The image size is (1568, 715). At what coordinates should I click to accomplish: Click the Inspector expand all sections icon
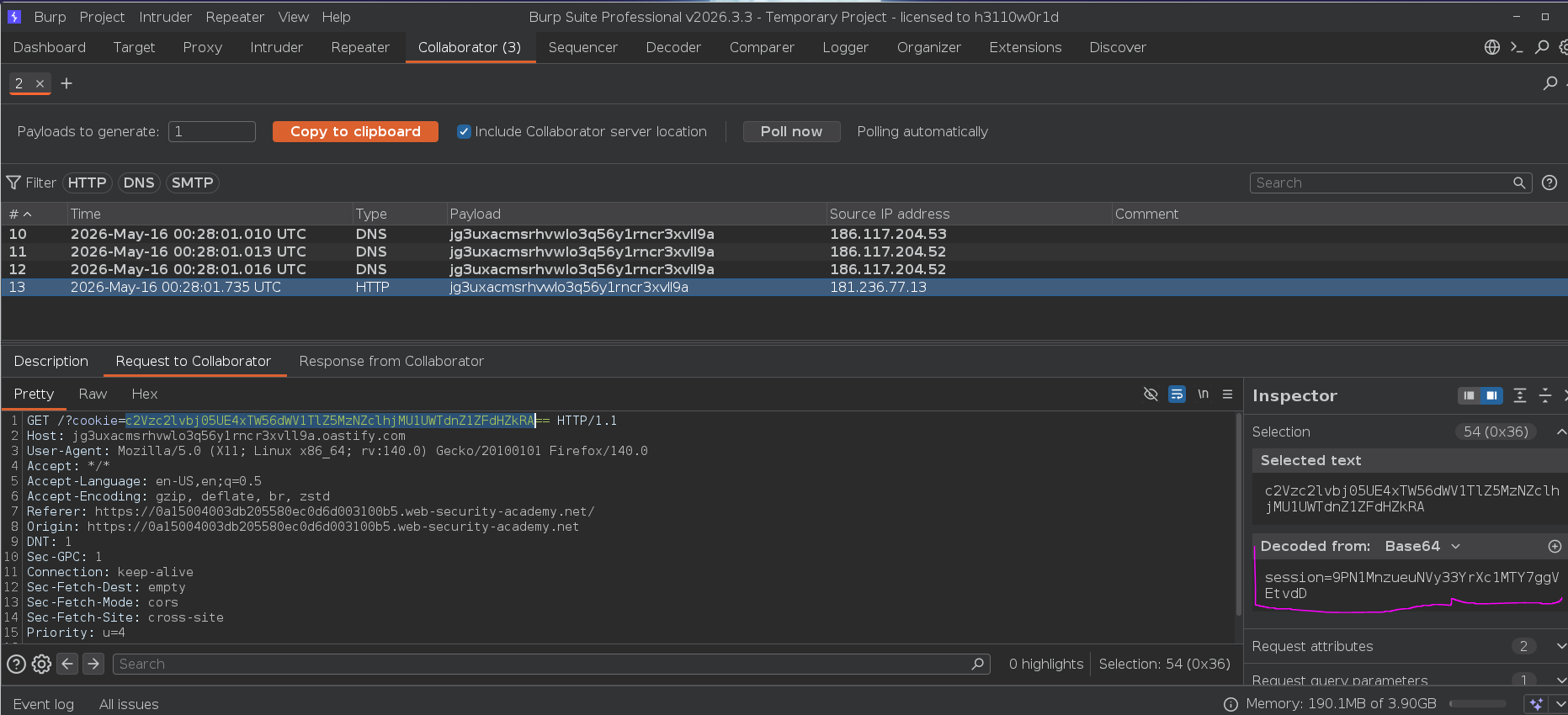pos(1520,395)
